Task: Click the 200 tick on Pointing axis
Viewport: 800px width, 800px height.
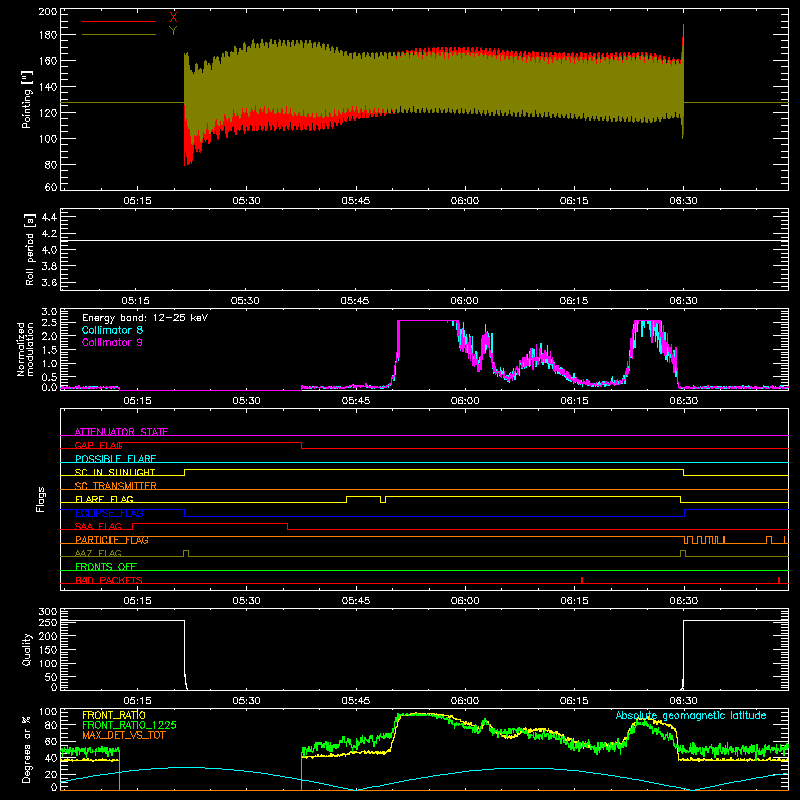Action: [48, 11]
